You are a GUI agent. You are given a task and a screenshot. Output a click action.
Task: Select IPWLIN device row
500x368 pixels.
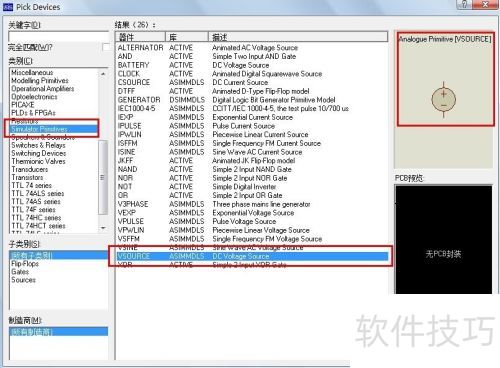252,134
